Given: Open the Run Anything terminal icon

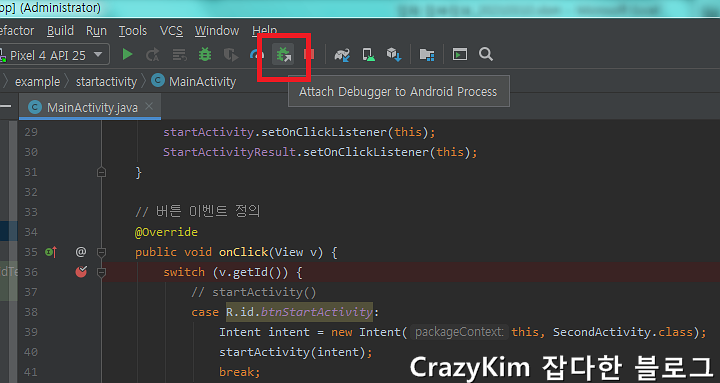Looking at the screenshot, I should click(x=460, y=55).
